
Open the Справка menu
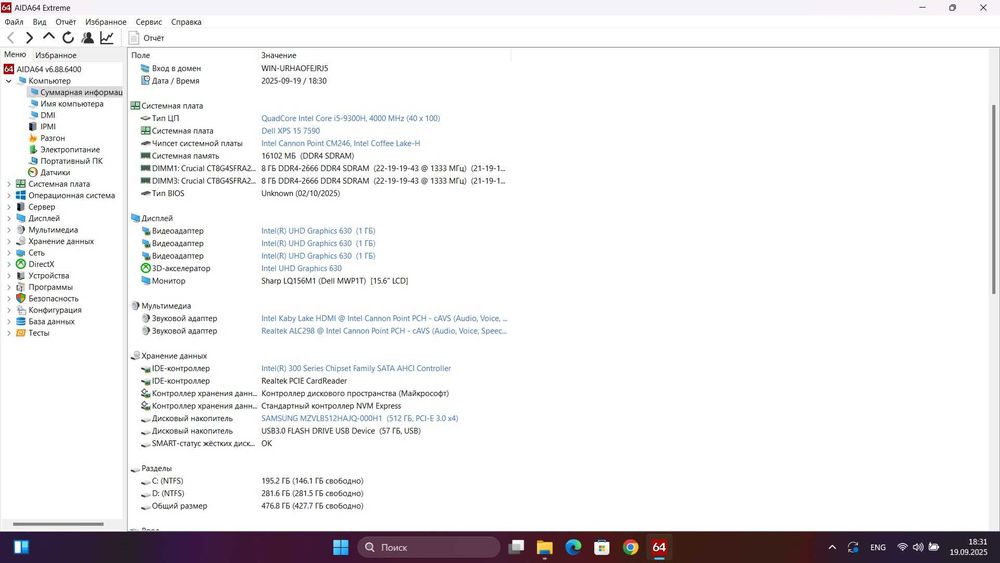tap(186, 22)
